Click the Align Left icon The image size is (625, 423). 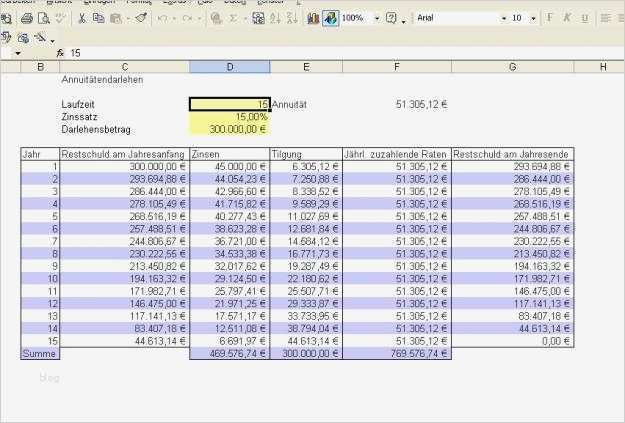[606, 18]
